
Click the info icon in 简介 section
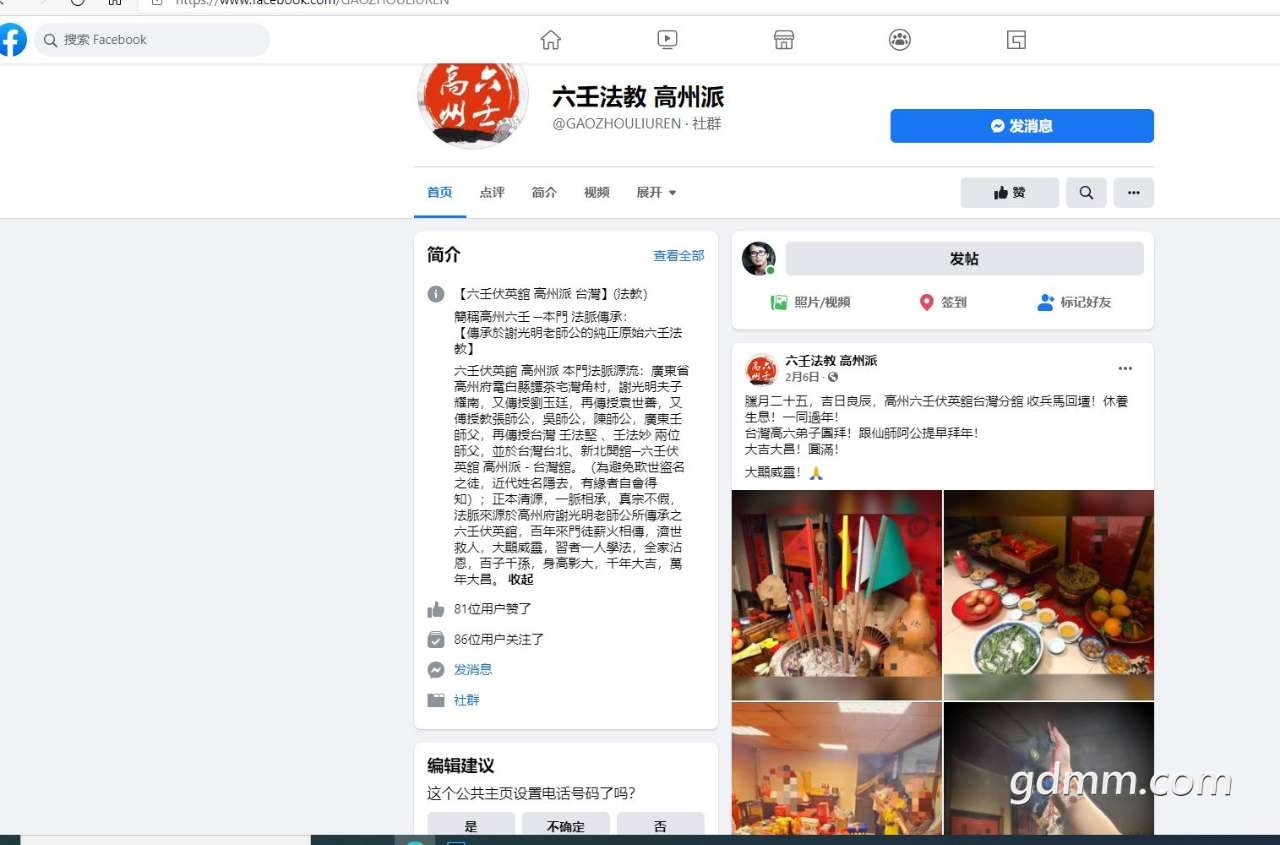[x=436, y=294]
